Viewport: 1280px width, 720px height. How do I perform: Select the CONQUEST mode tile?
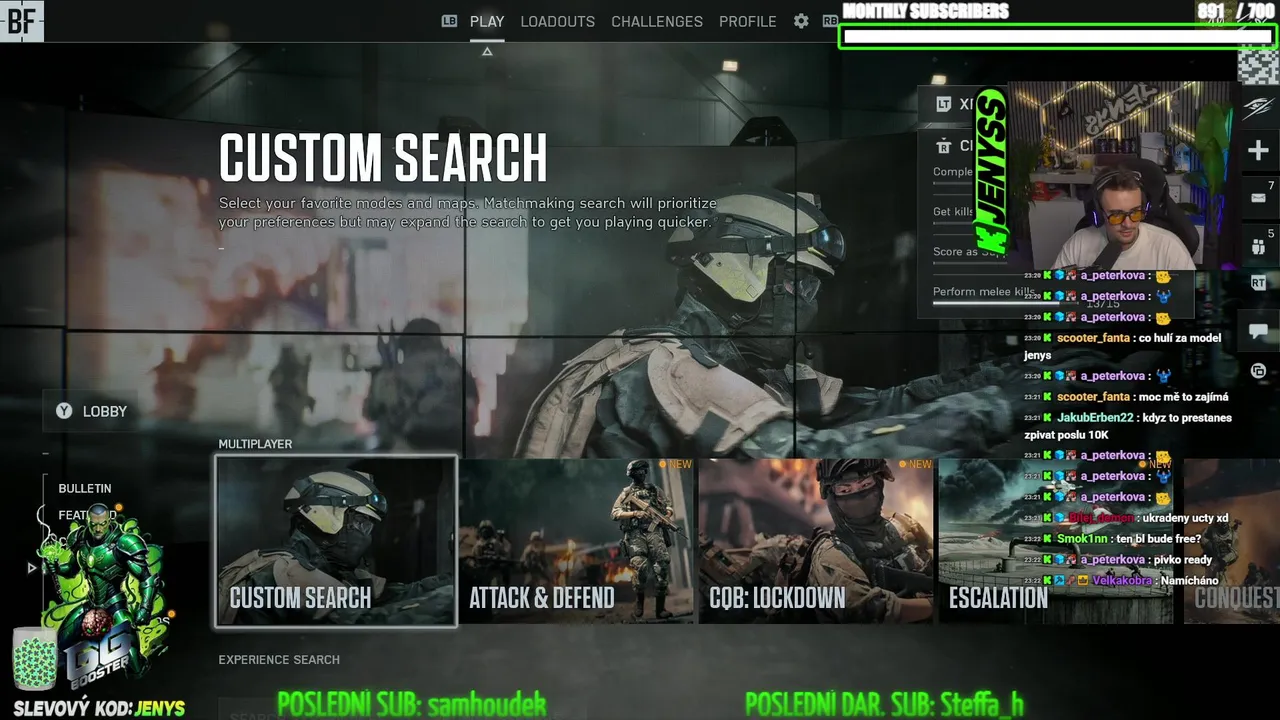point(1231,541)
